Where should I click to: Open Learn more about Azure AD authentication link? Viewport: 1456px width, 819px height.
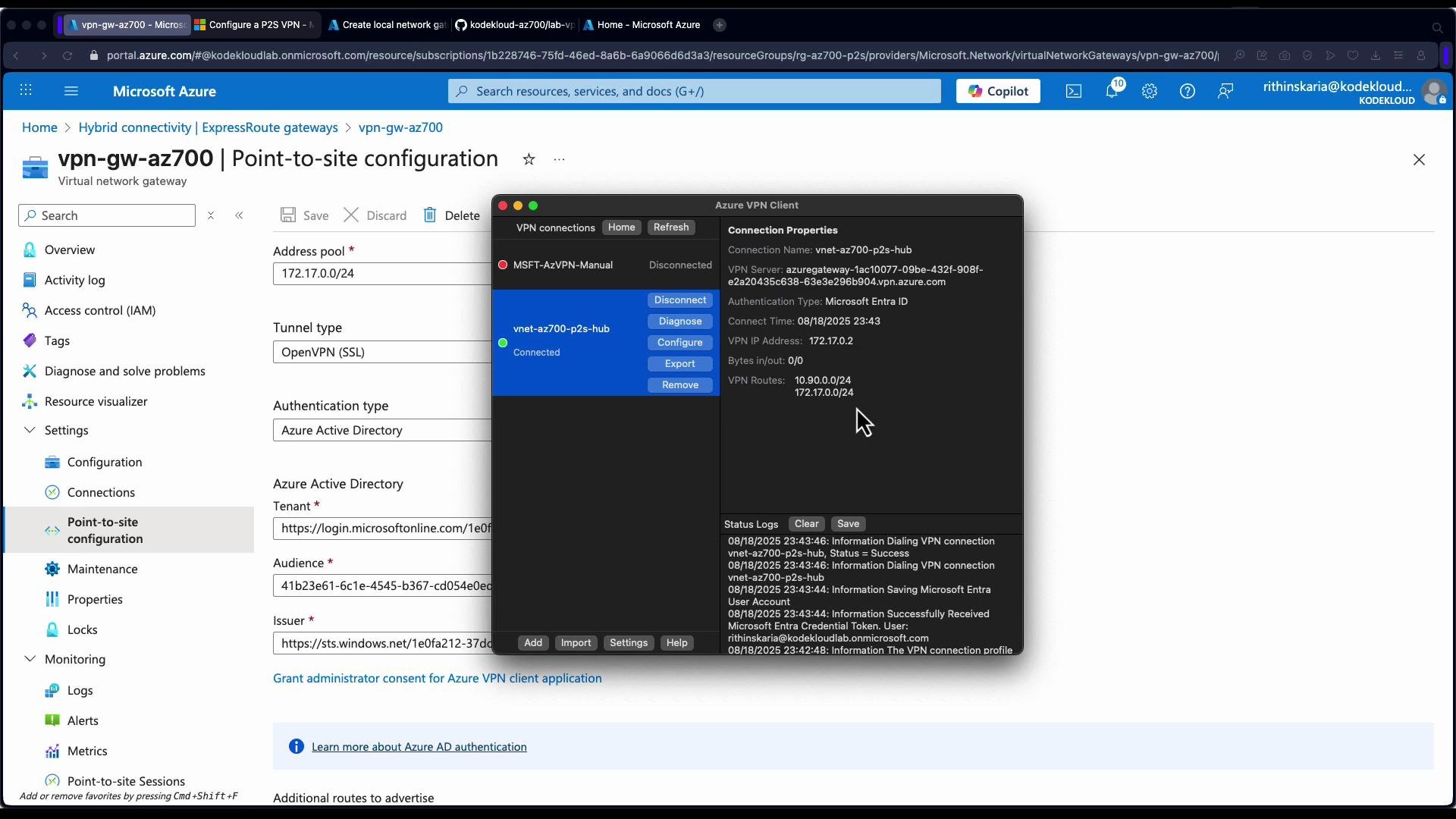coord(419,747)
